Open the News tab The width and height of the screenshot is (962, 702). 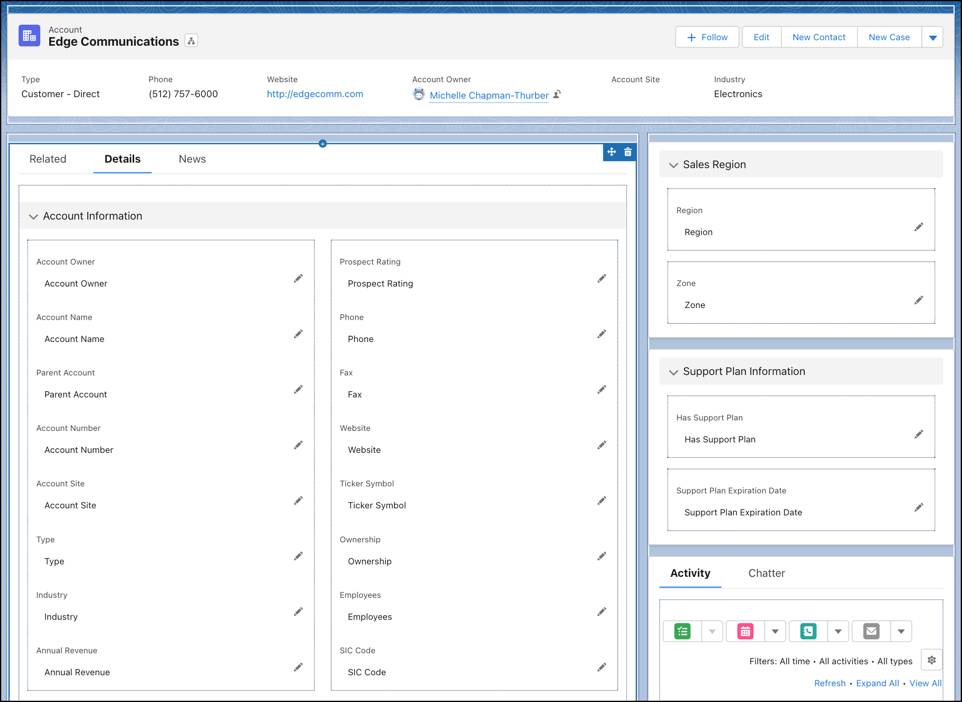coord(192,159)
